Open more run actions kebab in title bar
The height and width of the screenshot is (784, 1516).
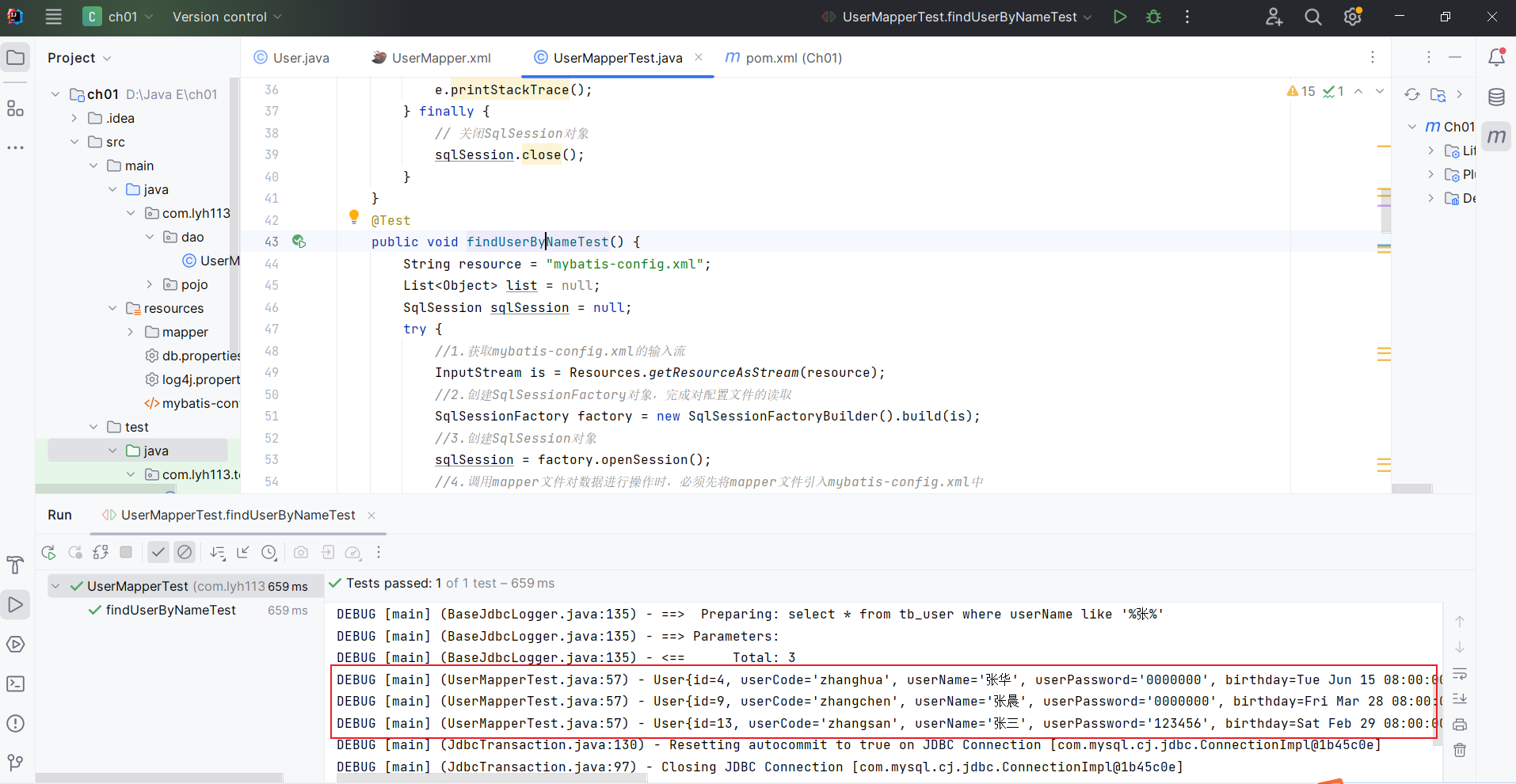point(1187,17)
